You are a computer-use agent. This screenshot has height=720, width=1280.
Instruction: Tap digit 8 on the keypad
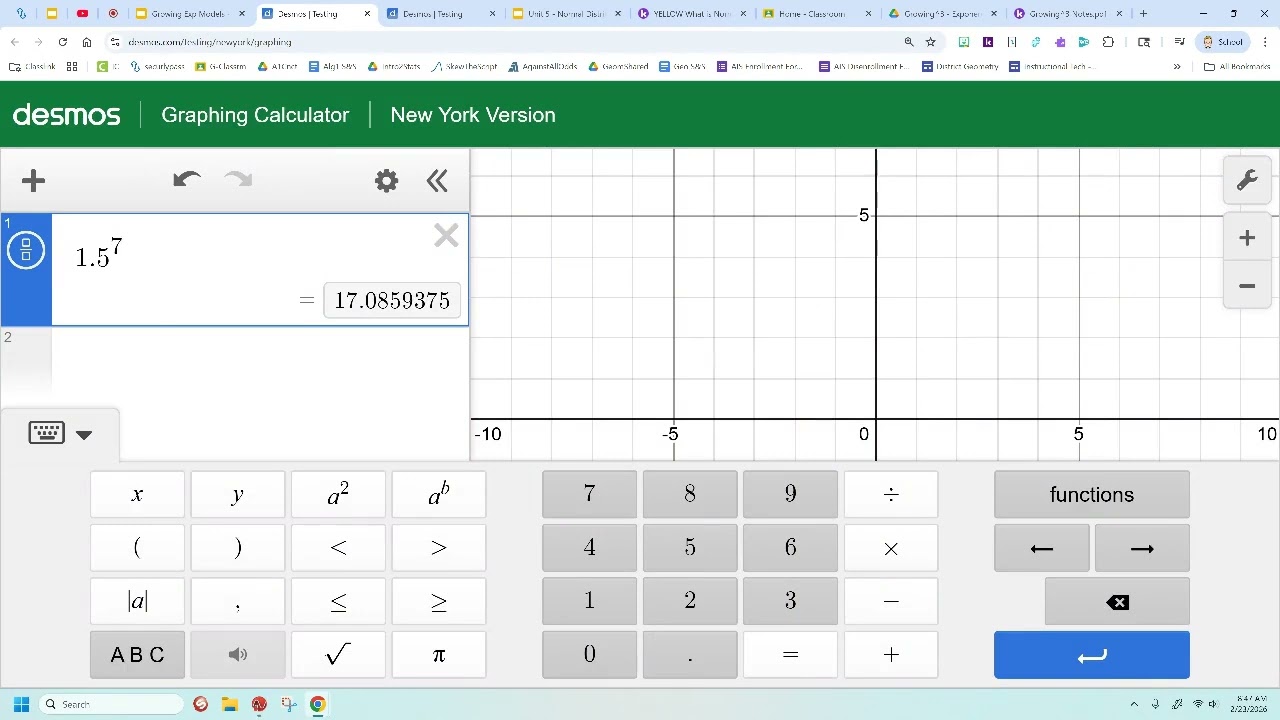690,495
